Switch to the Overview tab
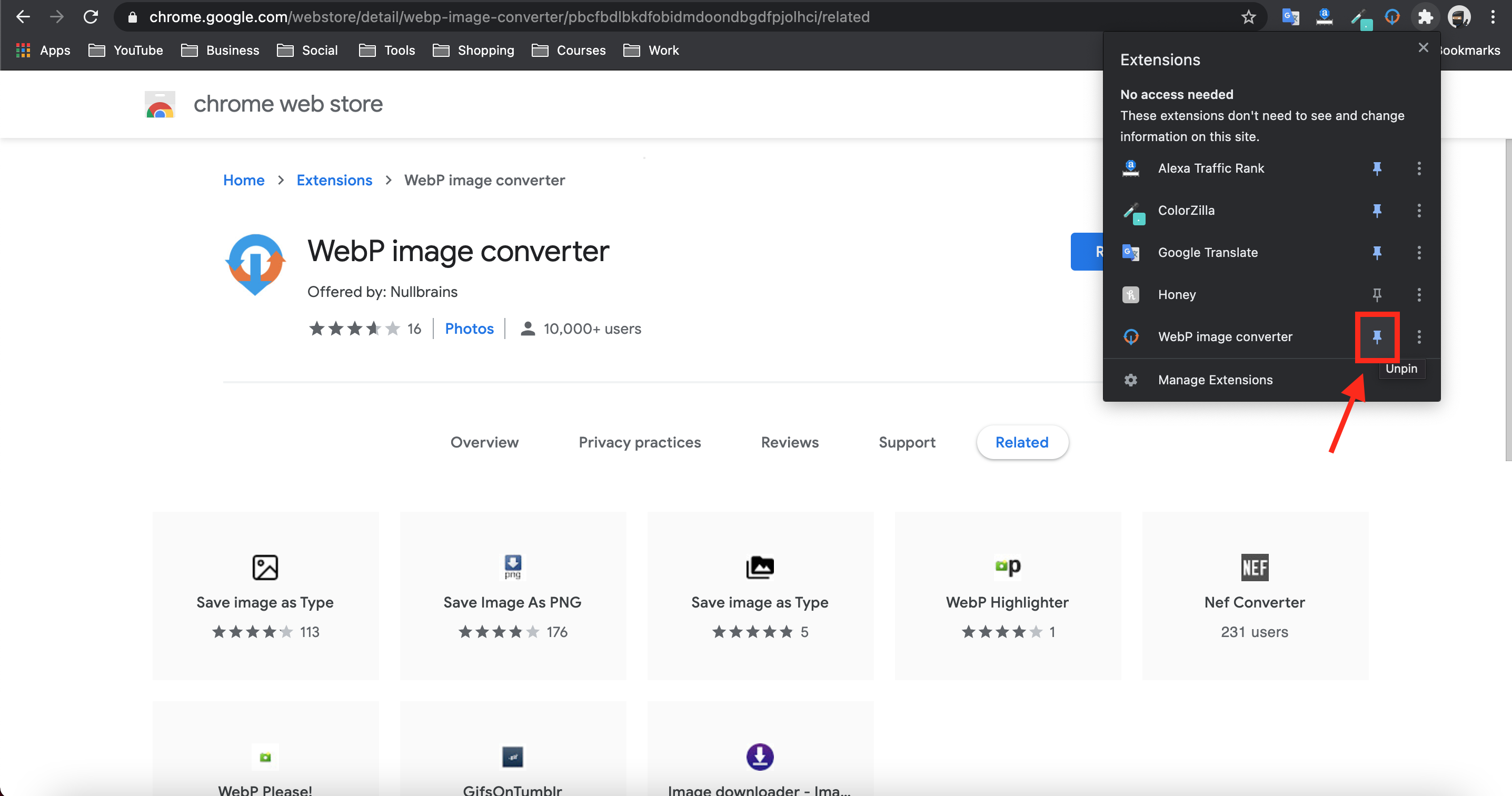The image size is (1512, 796). tap(484, 442)
